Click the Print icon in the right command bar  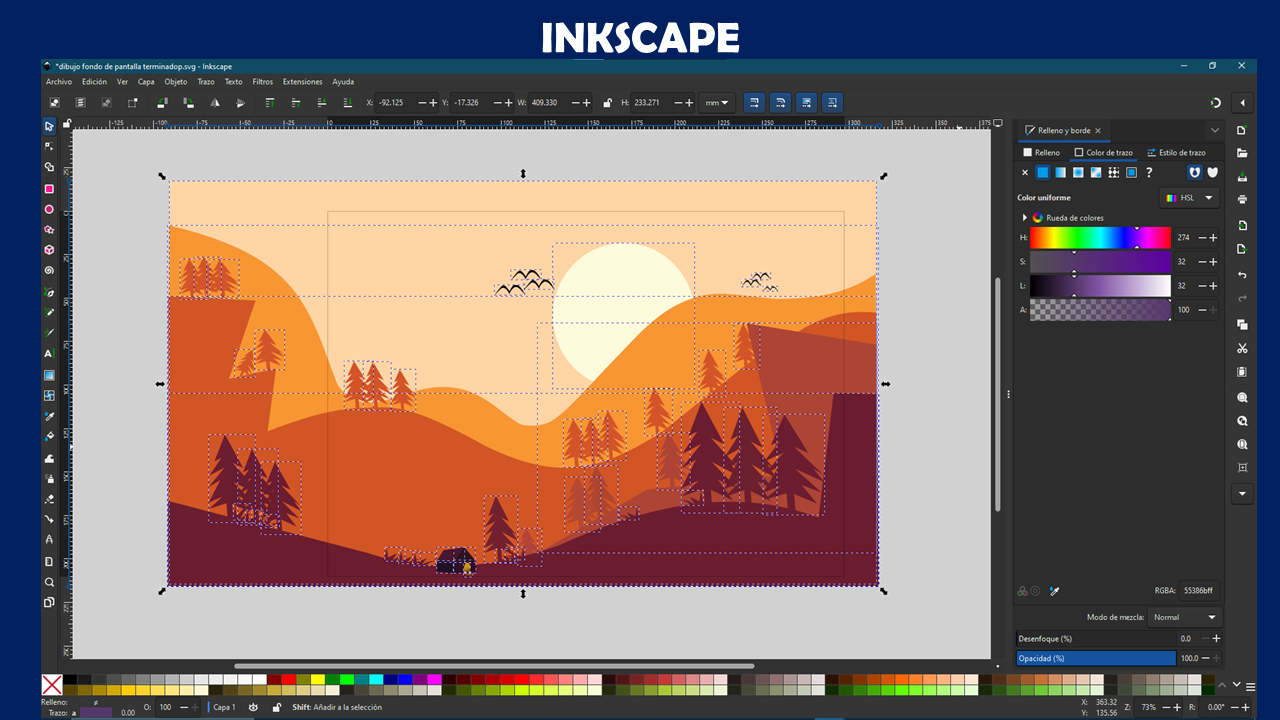coord(1242,199)
